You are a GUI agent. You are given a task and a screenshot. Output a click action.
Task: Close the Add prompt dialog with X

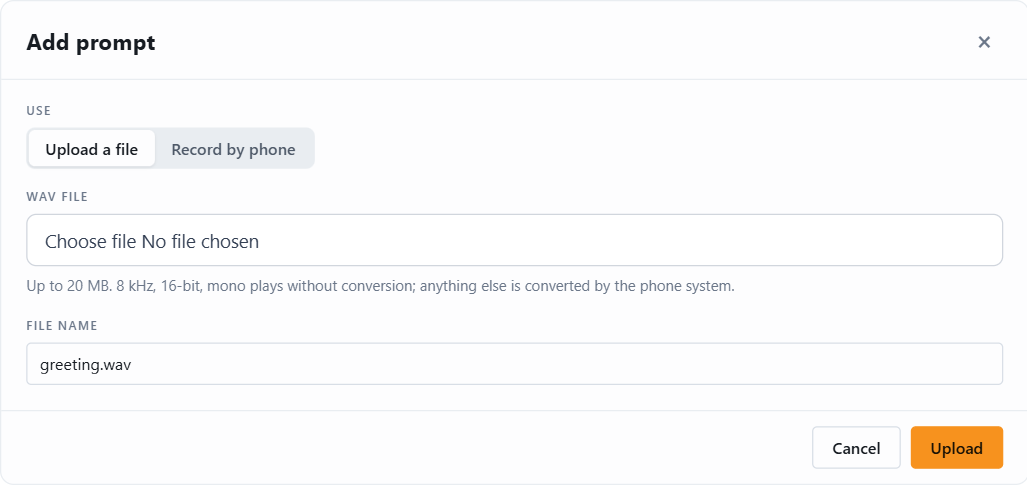[x=984, y=43]
